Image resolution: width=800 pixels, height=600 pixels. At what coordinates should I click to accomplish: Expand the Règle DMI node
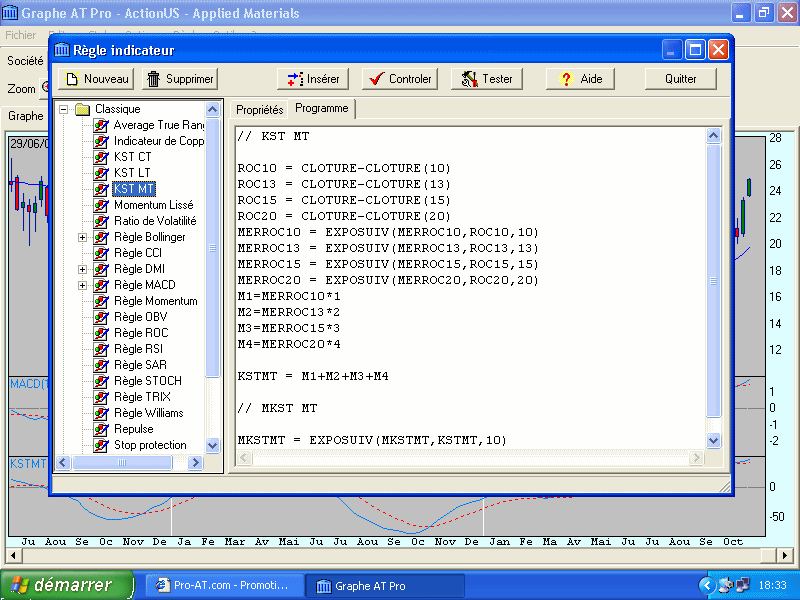coord(82,269)
